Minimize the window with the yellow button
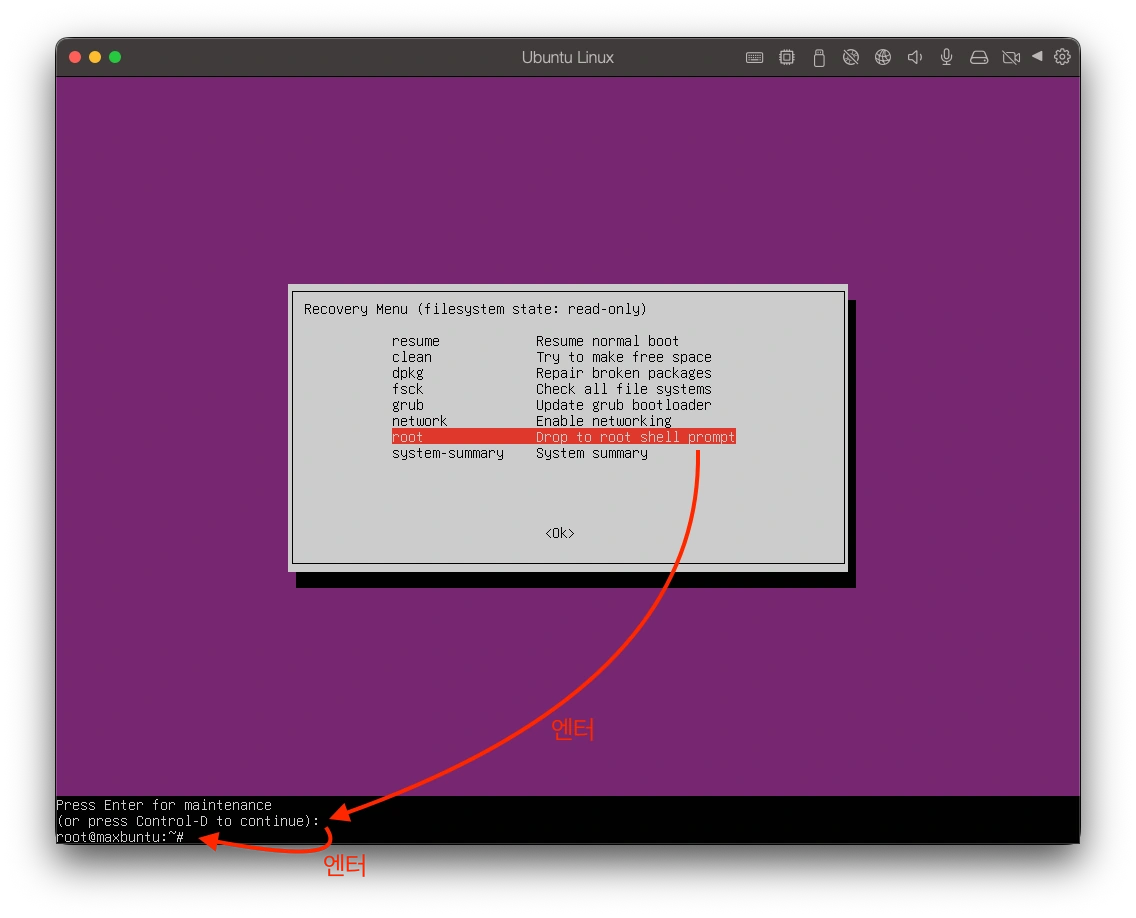This screenshot has height=918, width=1136. point(95,57)
